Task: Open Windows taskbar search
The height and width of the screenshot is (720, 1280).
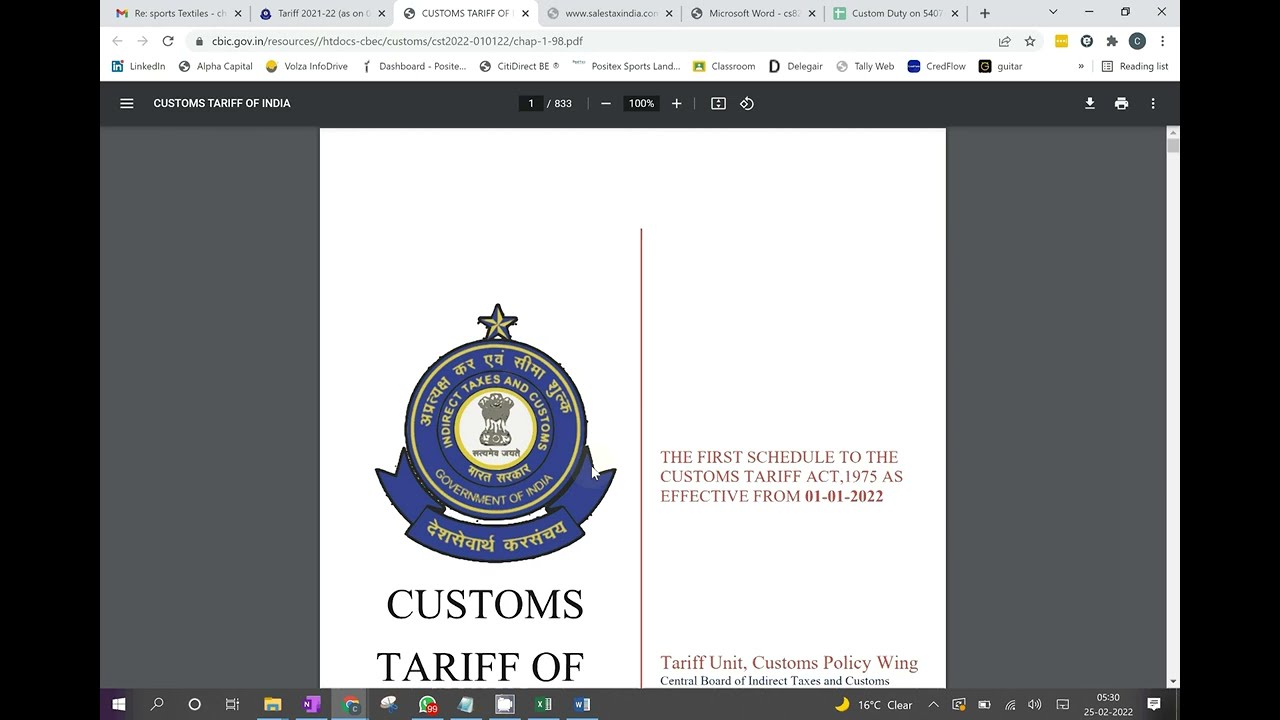Action: click(157, 704)
